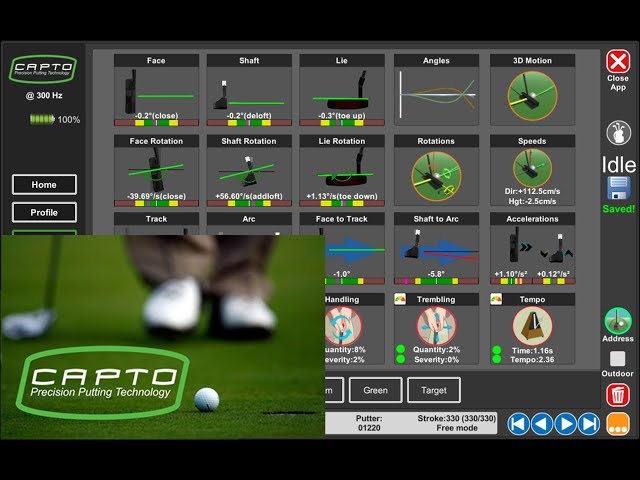Image resolution: width=640 pixels, height=480 pixels.
Task: Jump to the last stroke
Action: pos(589,424)
